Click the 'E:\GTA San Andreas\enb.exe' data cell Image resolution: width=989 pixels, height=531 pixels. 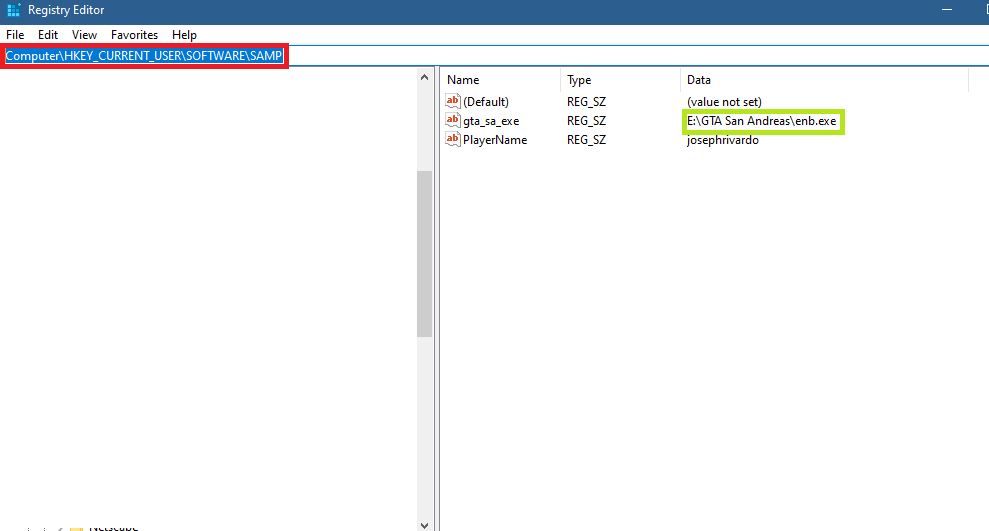(x=761, y=121)
